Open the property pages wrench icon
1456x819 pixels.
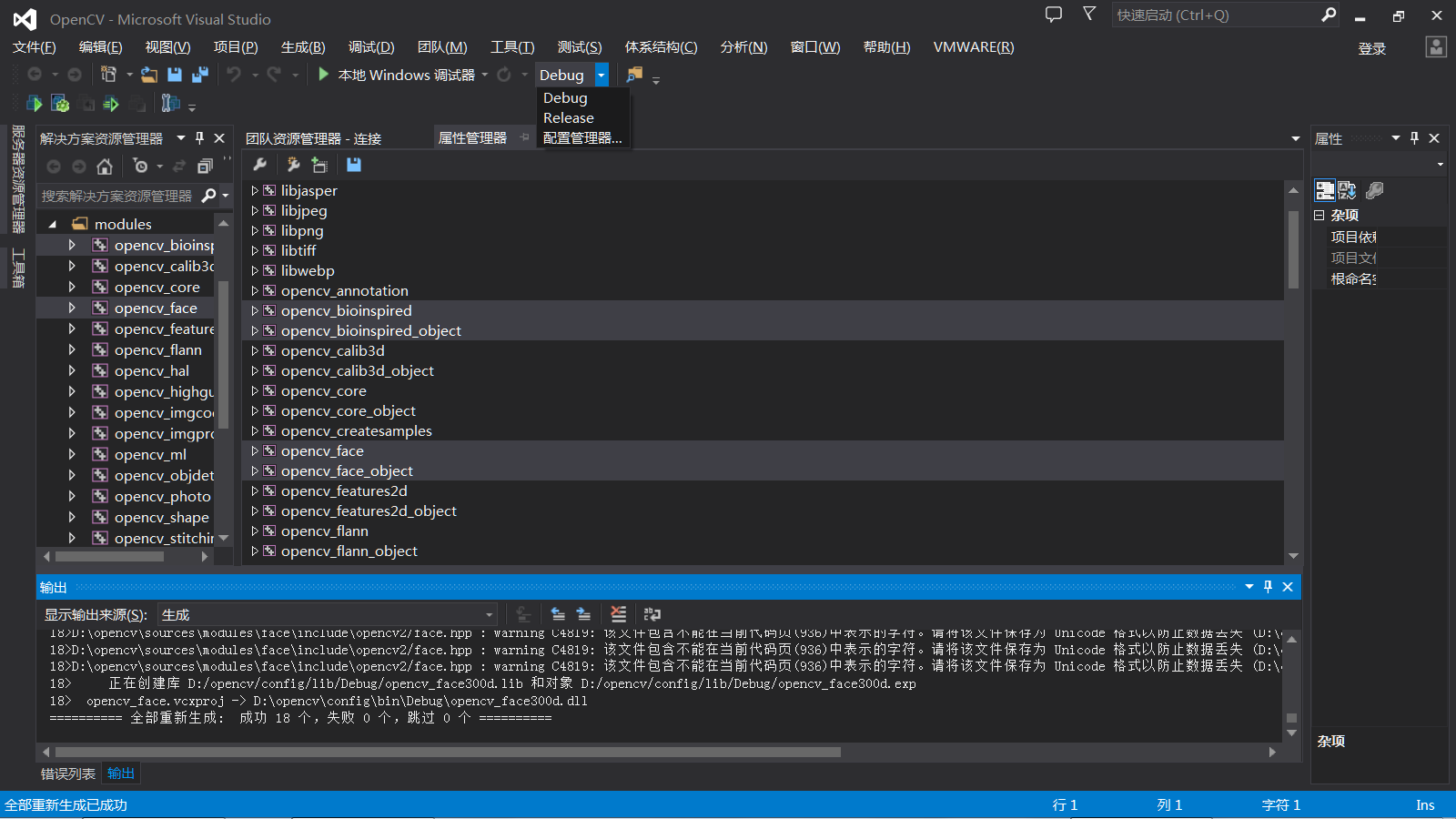pyautogui.click(x=1375, y=190)
